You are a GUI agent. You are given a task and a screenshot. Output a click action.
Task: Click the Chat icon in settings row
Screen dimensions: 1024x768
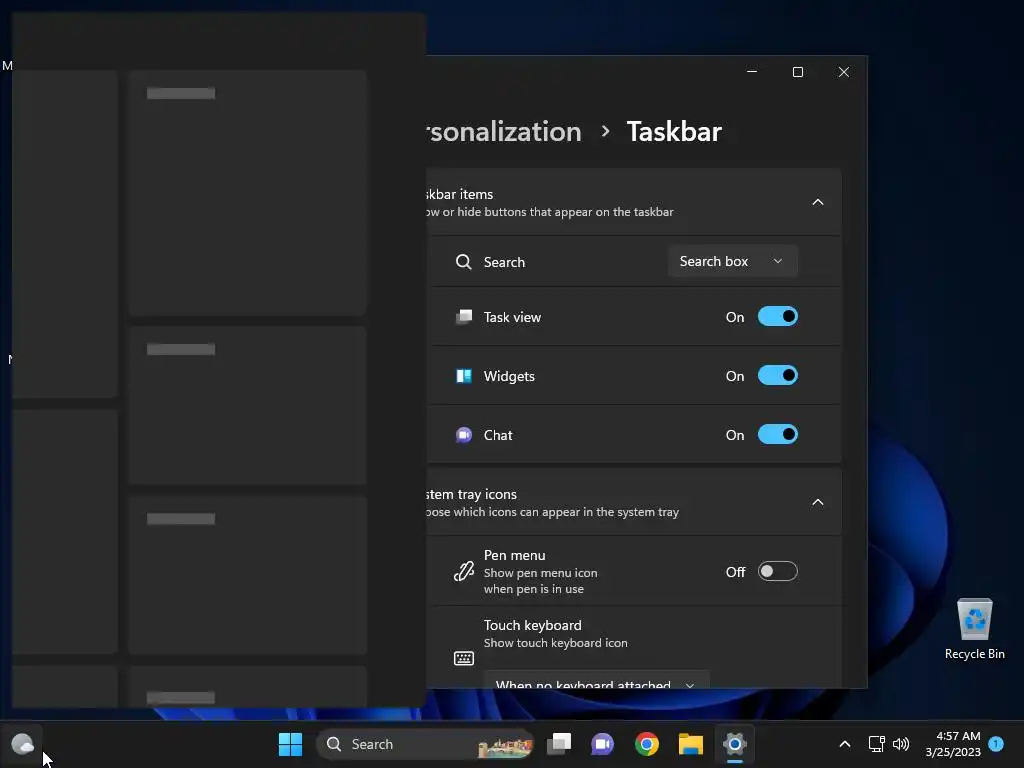click(464, 435)
